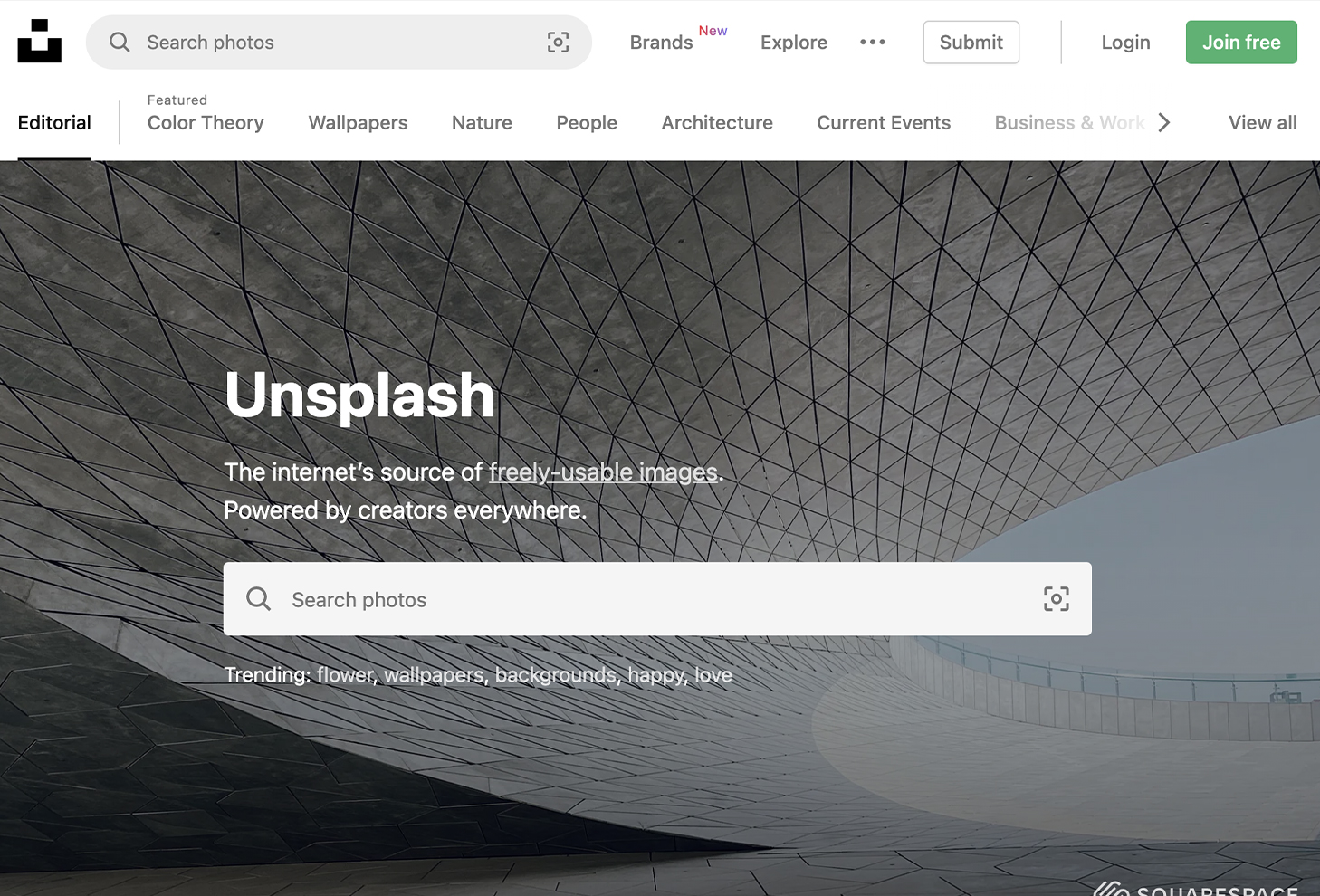Search trending term wallpapers
This screenshot has height=896, width=1320.
pyautogui.click(x=435, y=675)
